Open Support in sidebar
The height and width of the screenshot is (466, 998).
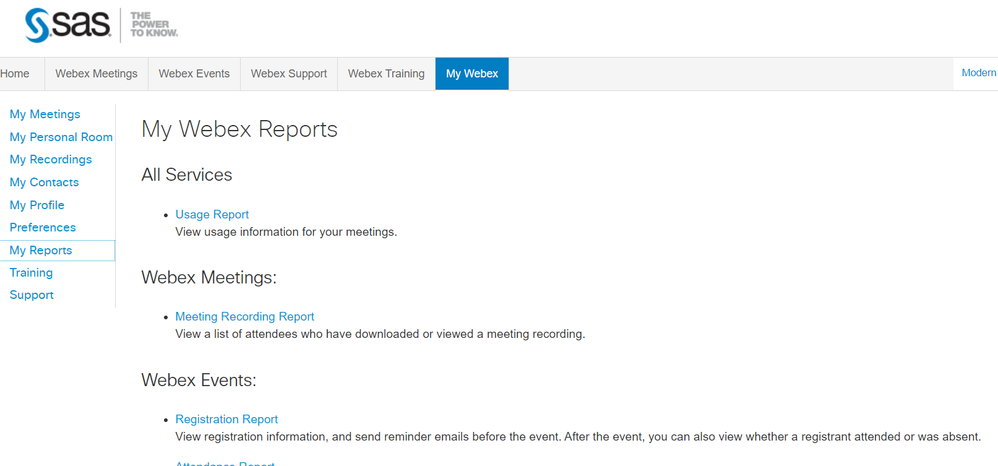[x=32, y=295]
